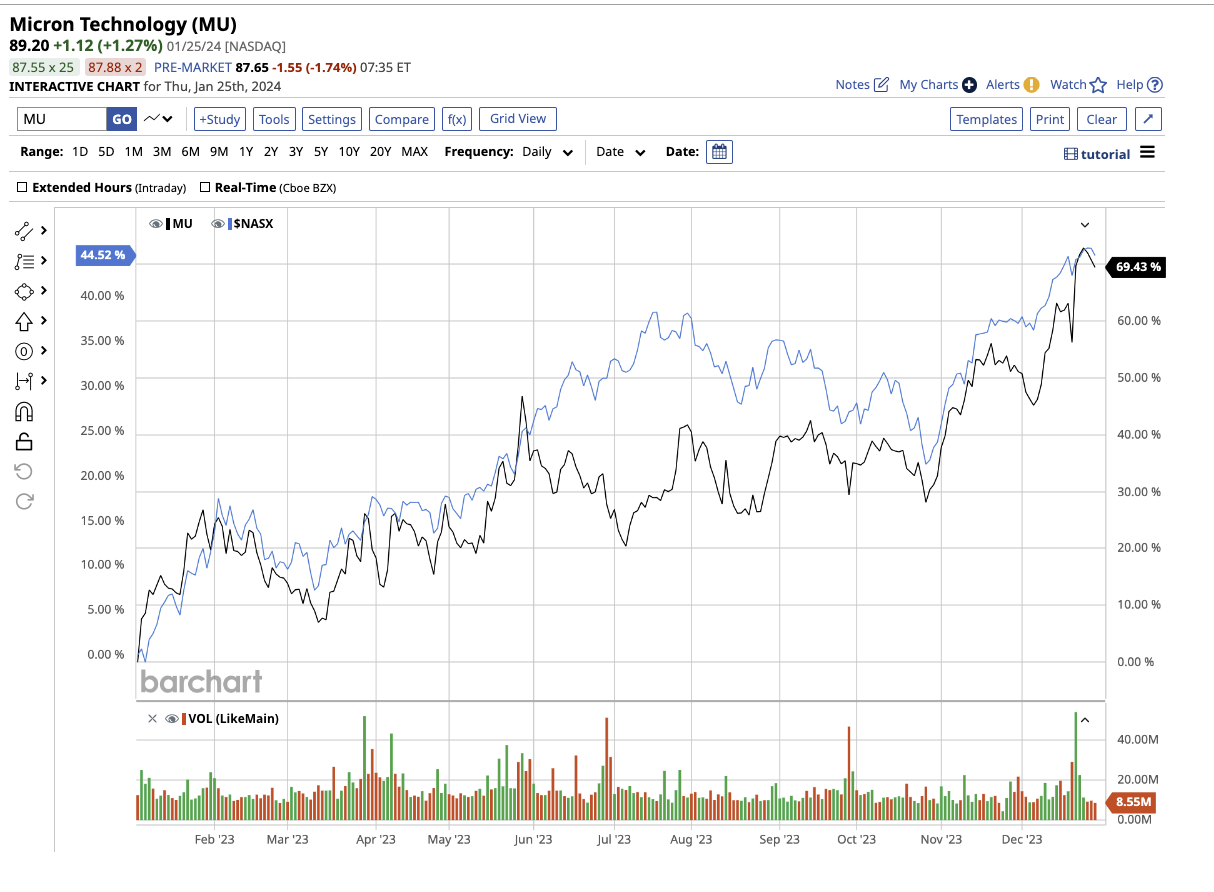Switch range to 1Y
This screenshot has width=1214, height=892.
pyautogui.click(x=246, y=152)
